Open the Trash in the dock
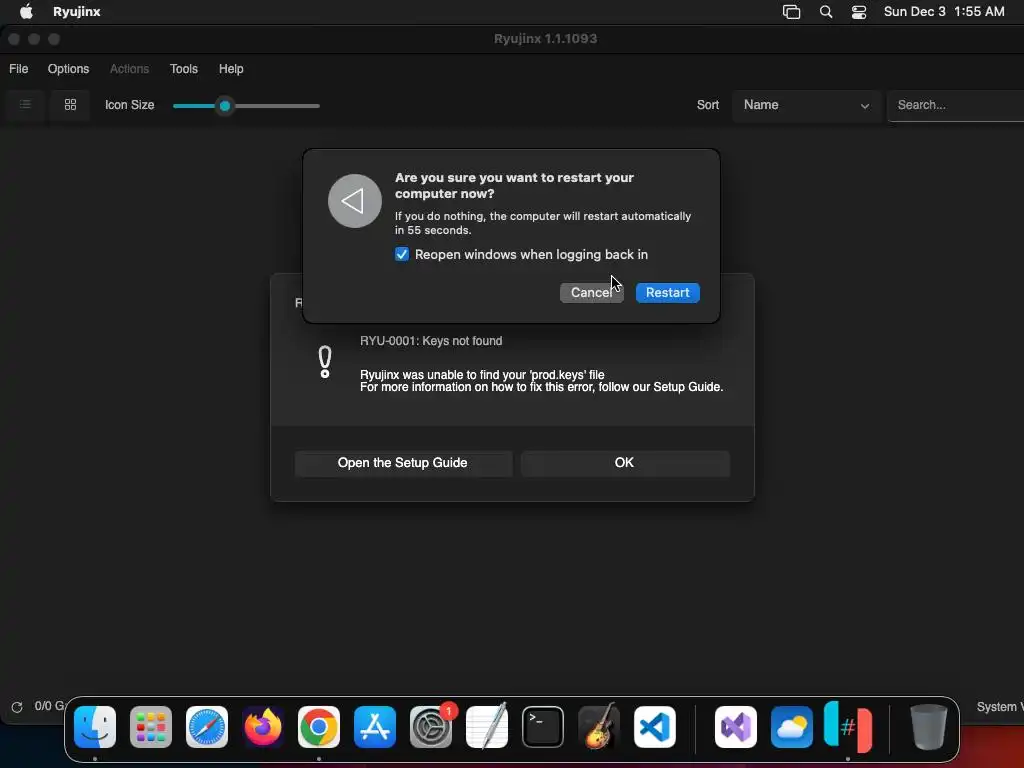 [928, 727]
